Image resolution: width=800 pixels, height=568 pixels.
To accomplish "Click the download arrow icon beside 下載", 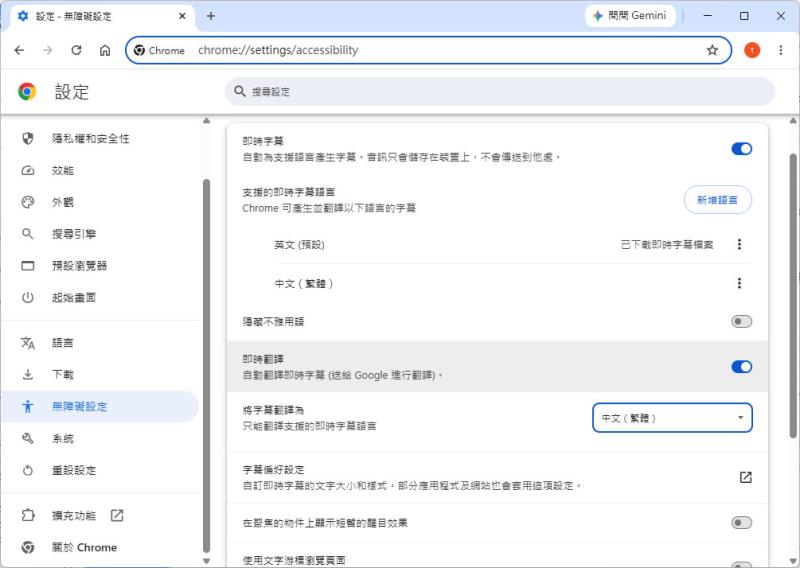I will (28, 375).
